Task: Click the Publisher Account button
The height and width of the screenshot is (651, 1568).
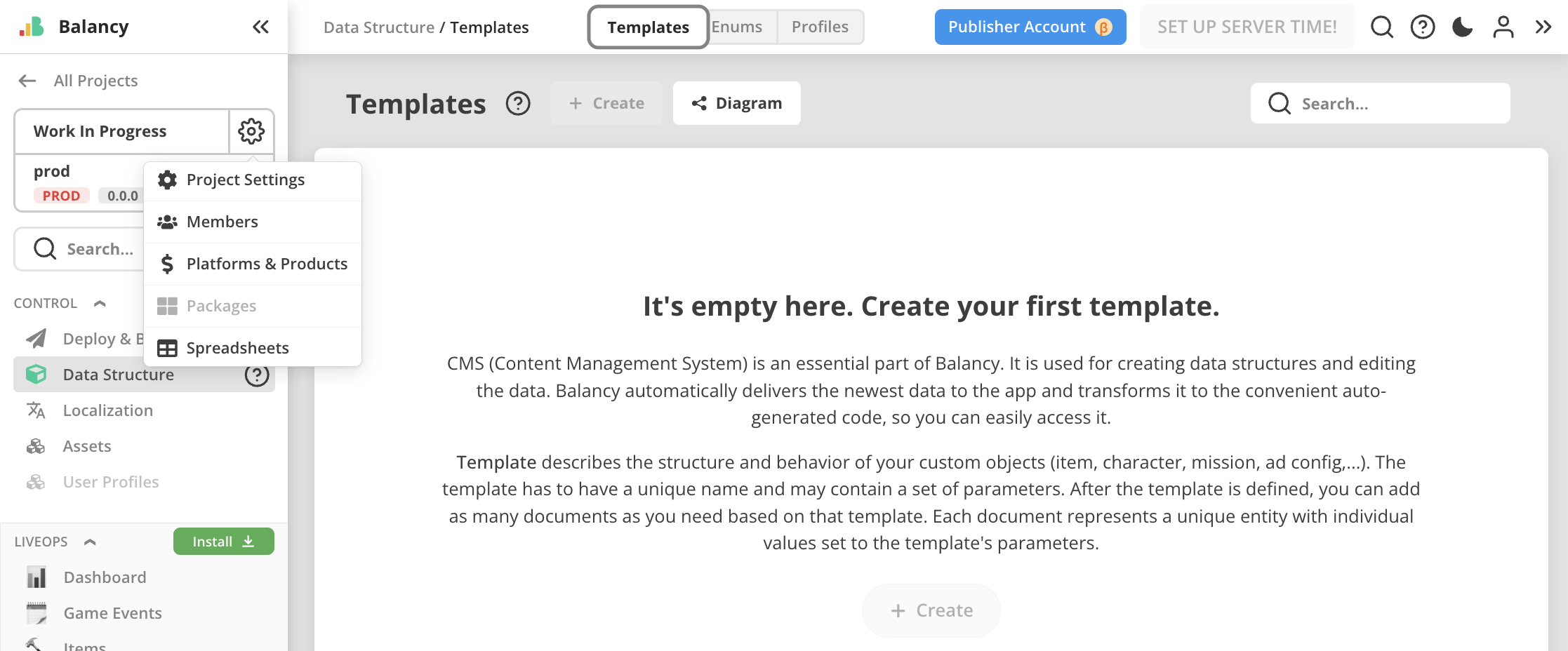Action: pos(1030,27)
